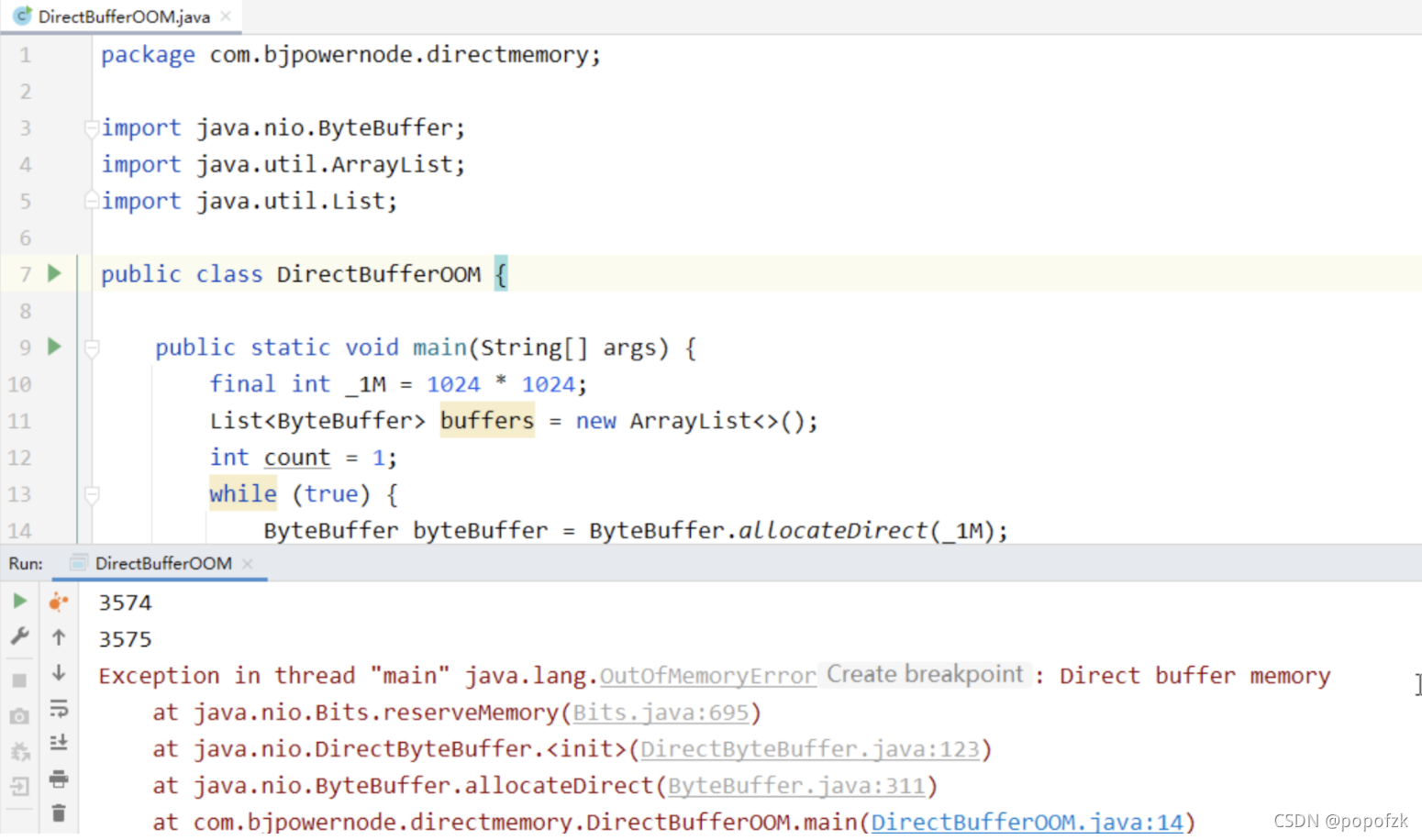Click the Java class icon on the editor tab

pyautogui.click(x=21, y=17)
